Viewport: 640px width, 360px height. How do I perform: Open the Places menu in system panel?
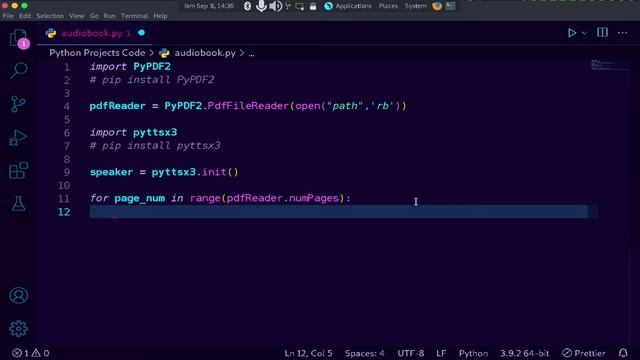pos(388,6)
